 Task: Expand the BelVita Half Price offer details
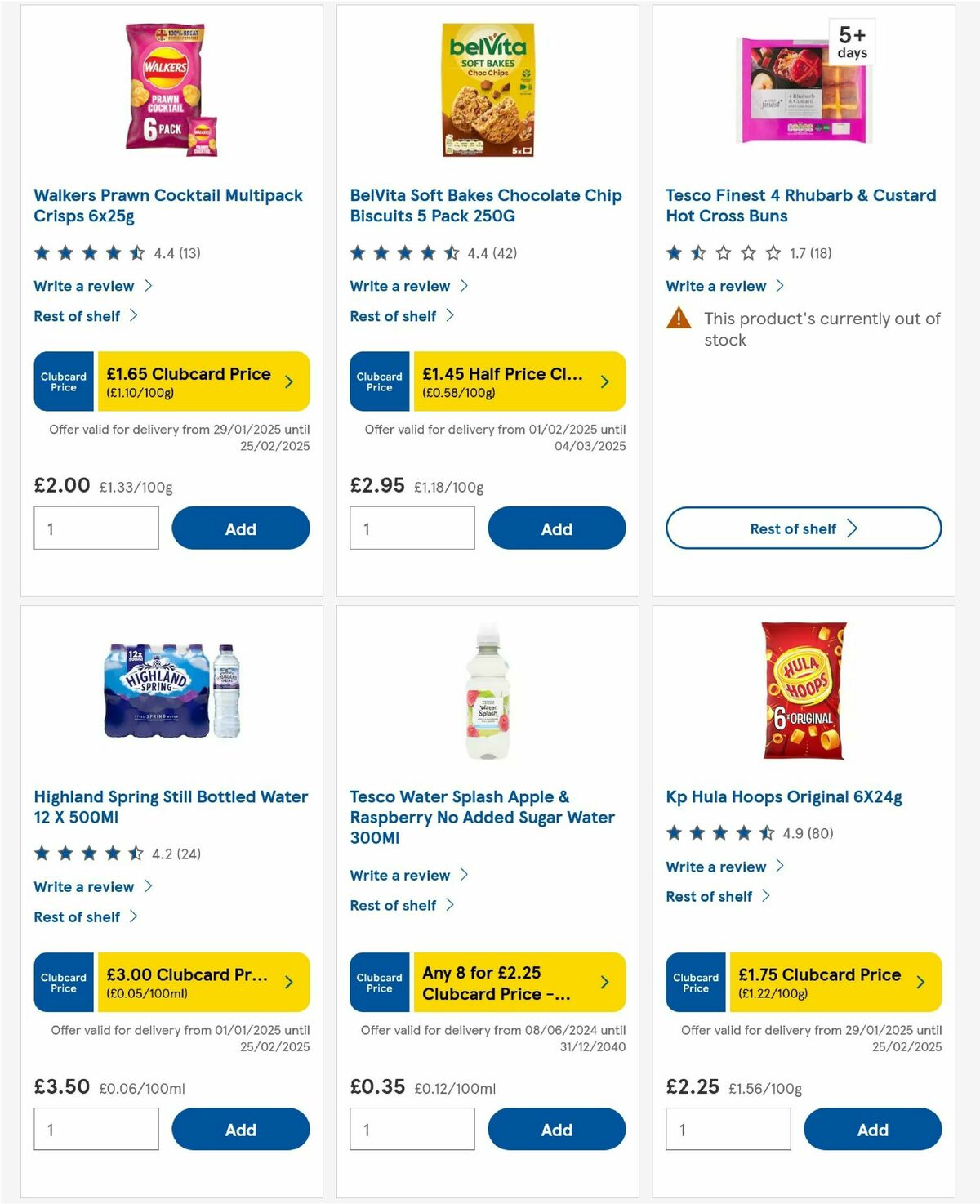604,381
